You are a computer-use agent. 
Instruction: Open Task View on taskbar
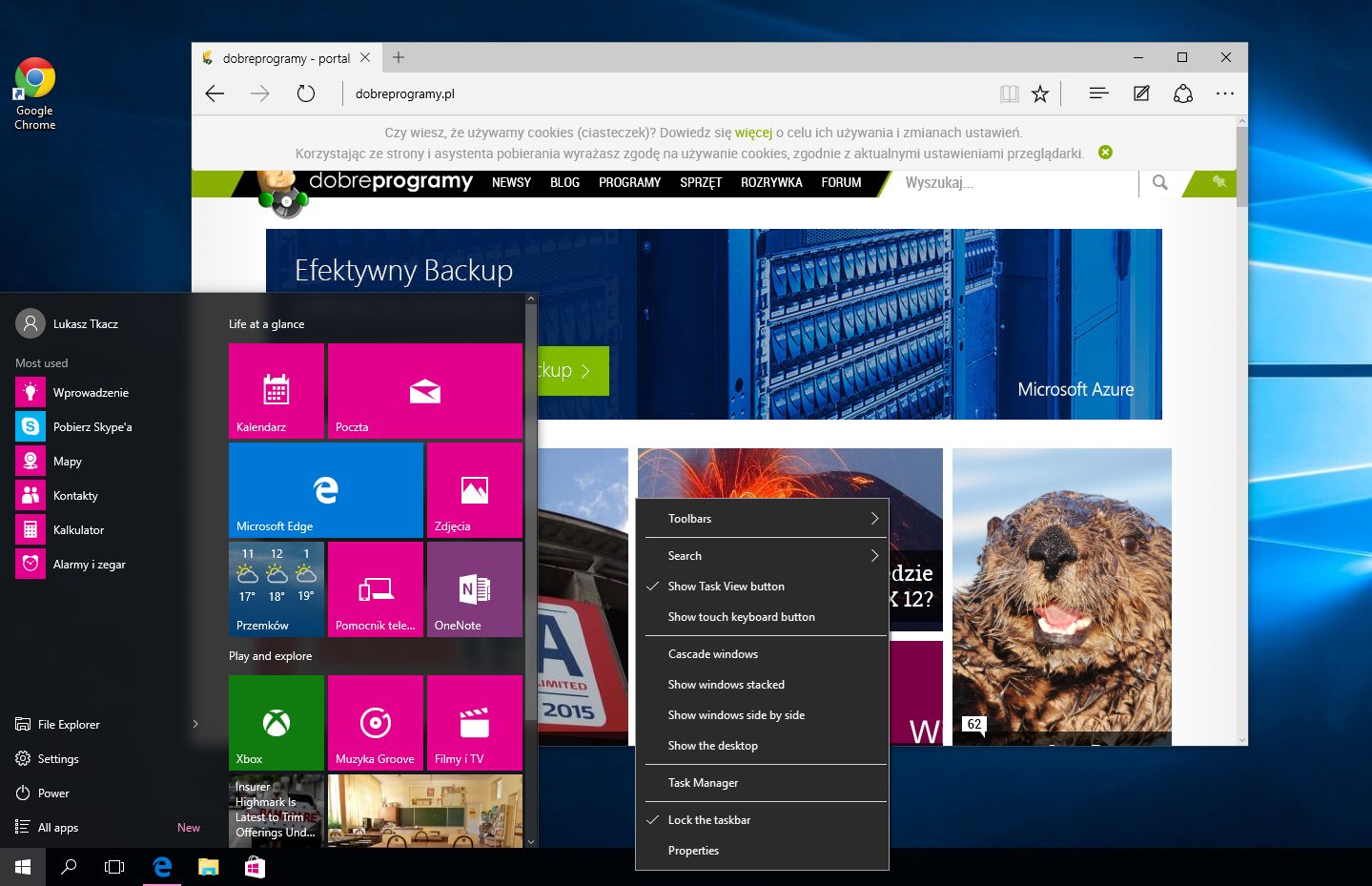tap(114, 867)
